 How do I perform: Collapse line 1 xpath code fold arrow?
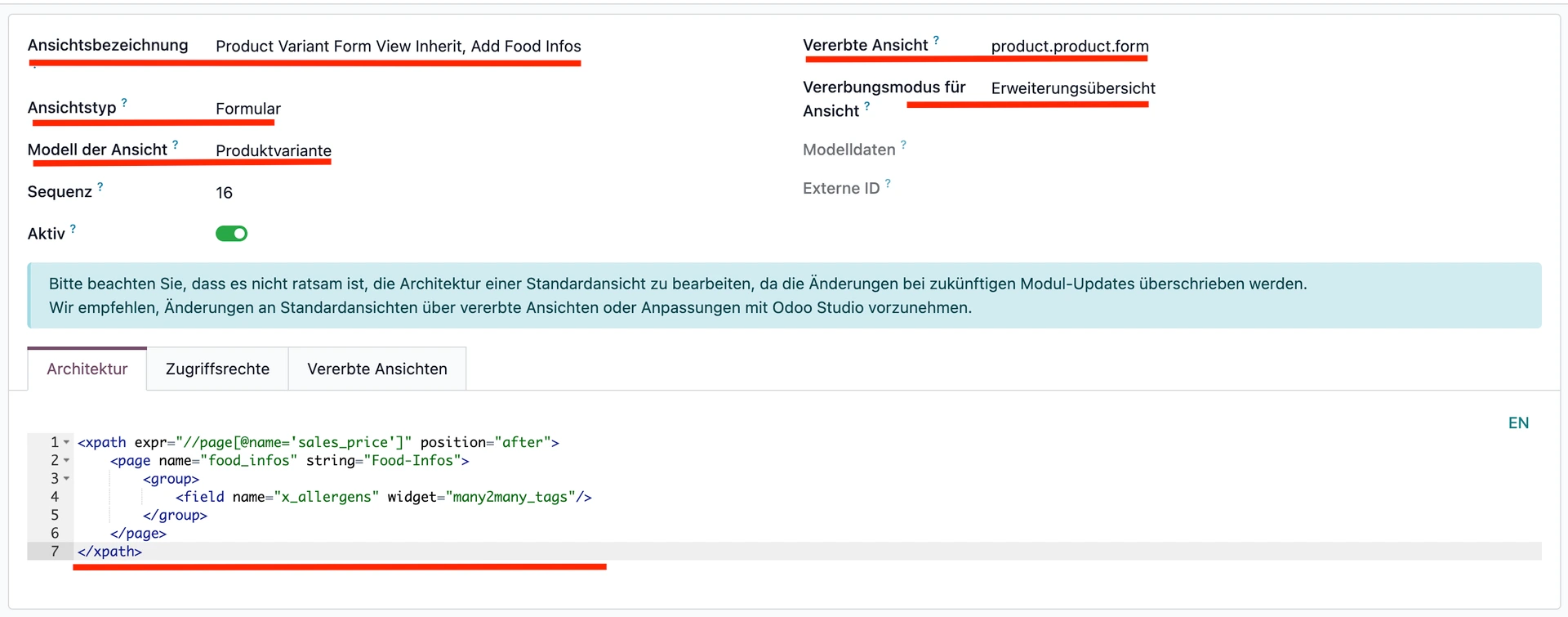coord(65,441)
